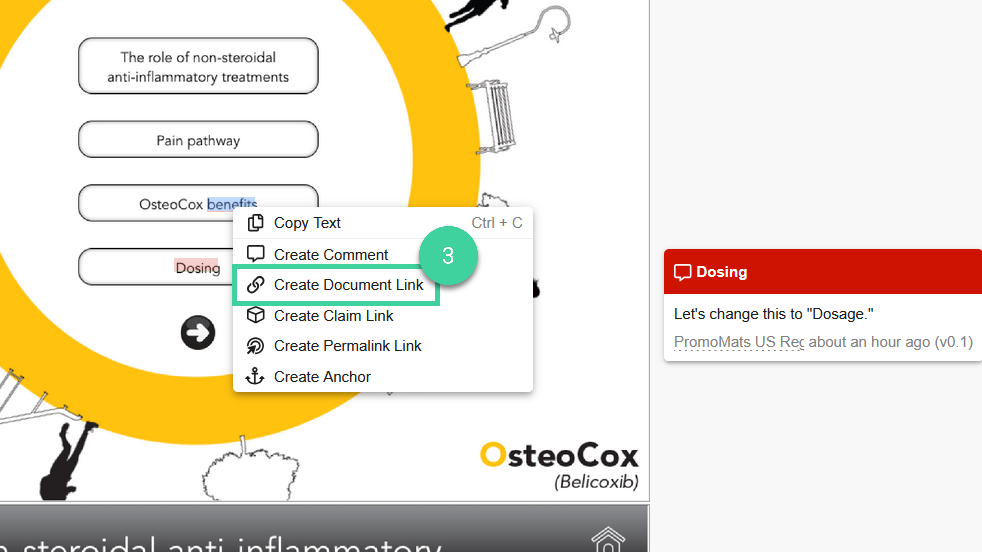Click the OsteoCox benefits button
982x552 pixels.
pyautogui.click(x=198, y=203)
